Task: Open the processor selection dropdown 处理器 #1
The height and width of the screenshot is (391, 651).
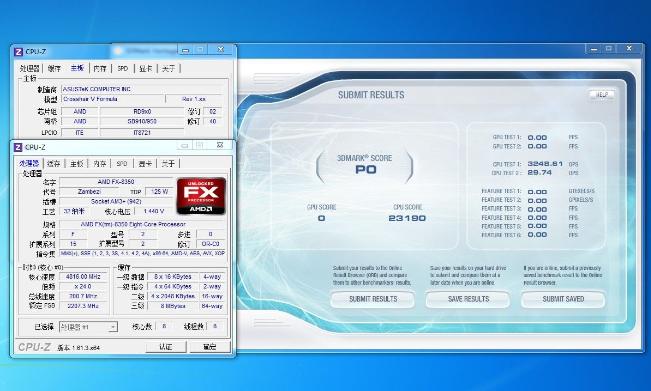Action: point(88,327)
